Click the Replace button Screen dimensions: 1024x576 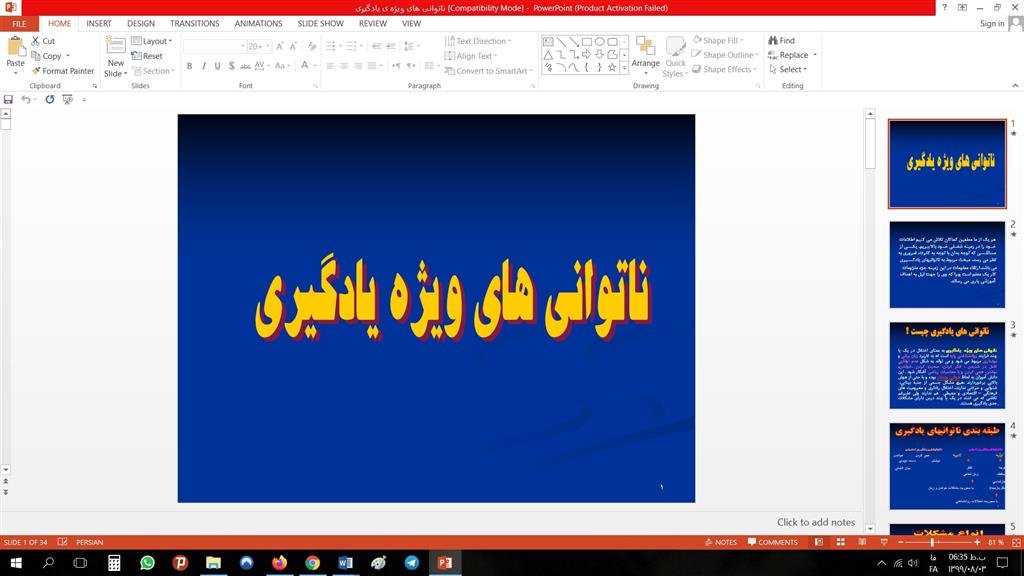792,55
